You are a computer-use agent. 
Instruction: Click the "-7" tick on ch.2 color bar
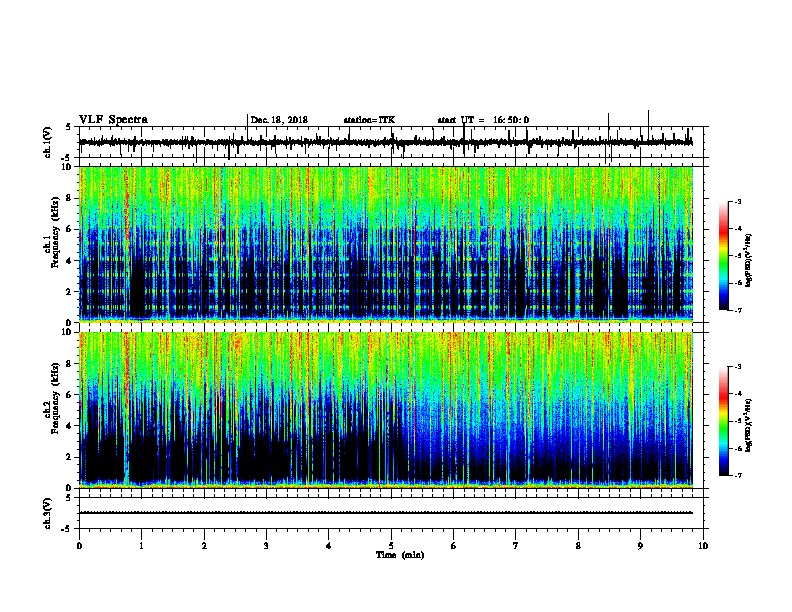click(x=737, y=475)
